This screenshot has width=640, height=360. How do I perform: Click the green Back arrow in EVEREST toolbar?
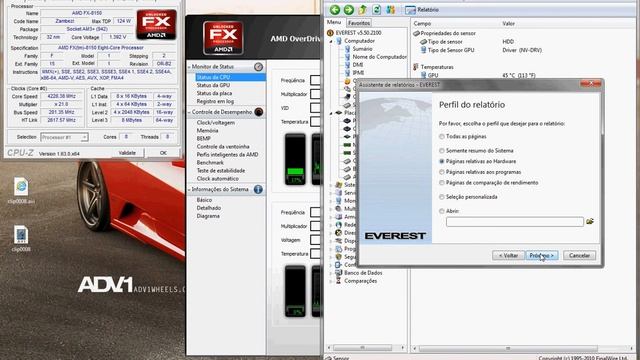click(335, 10)
